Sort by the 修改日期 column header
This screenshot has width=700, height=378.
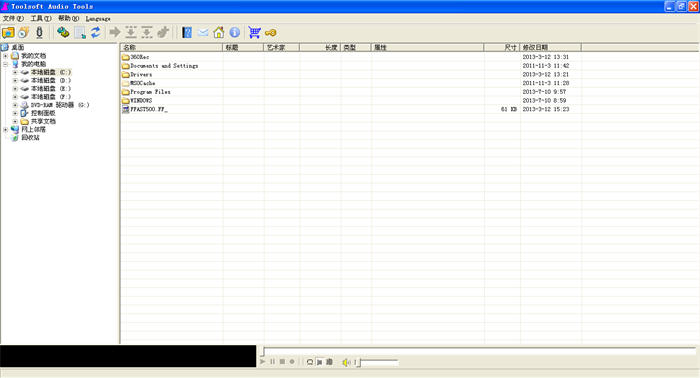point(550,47)
